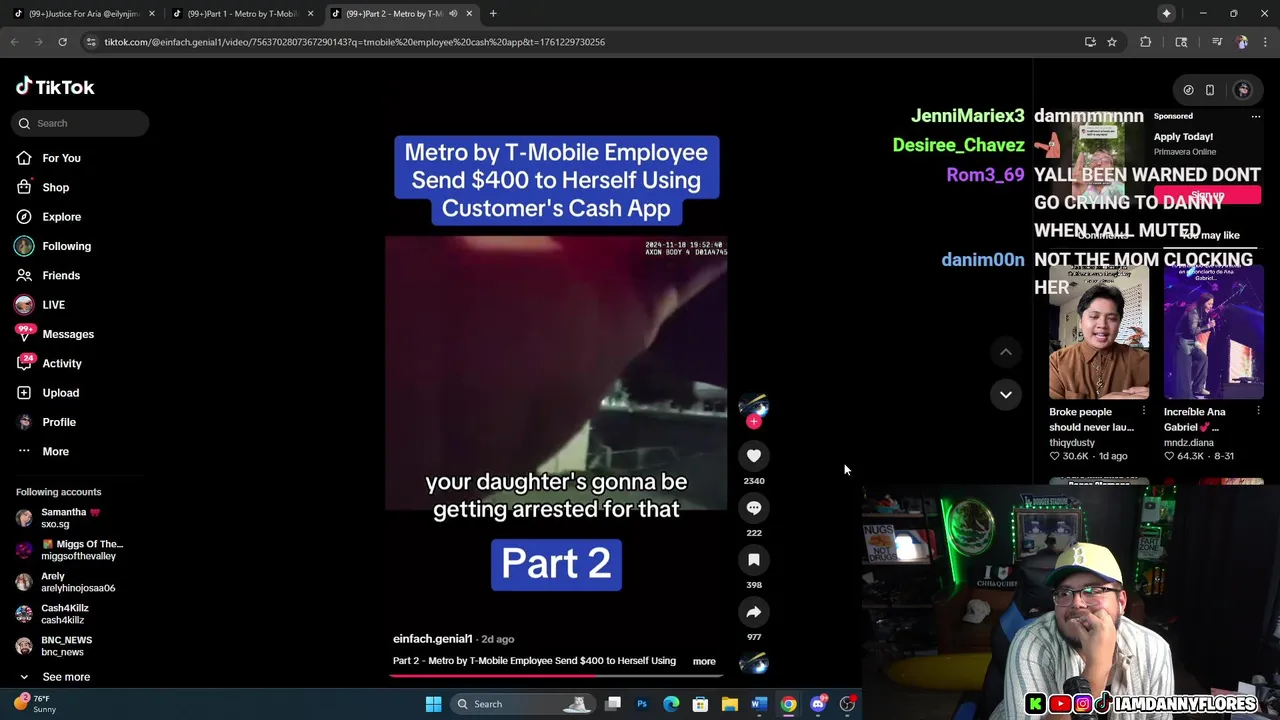Open the video's comments bubble
The image size is (1280, 720).
tap(754, 508)
